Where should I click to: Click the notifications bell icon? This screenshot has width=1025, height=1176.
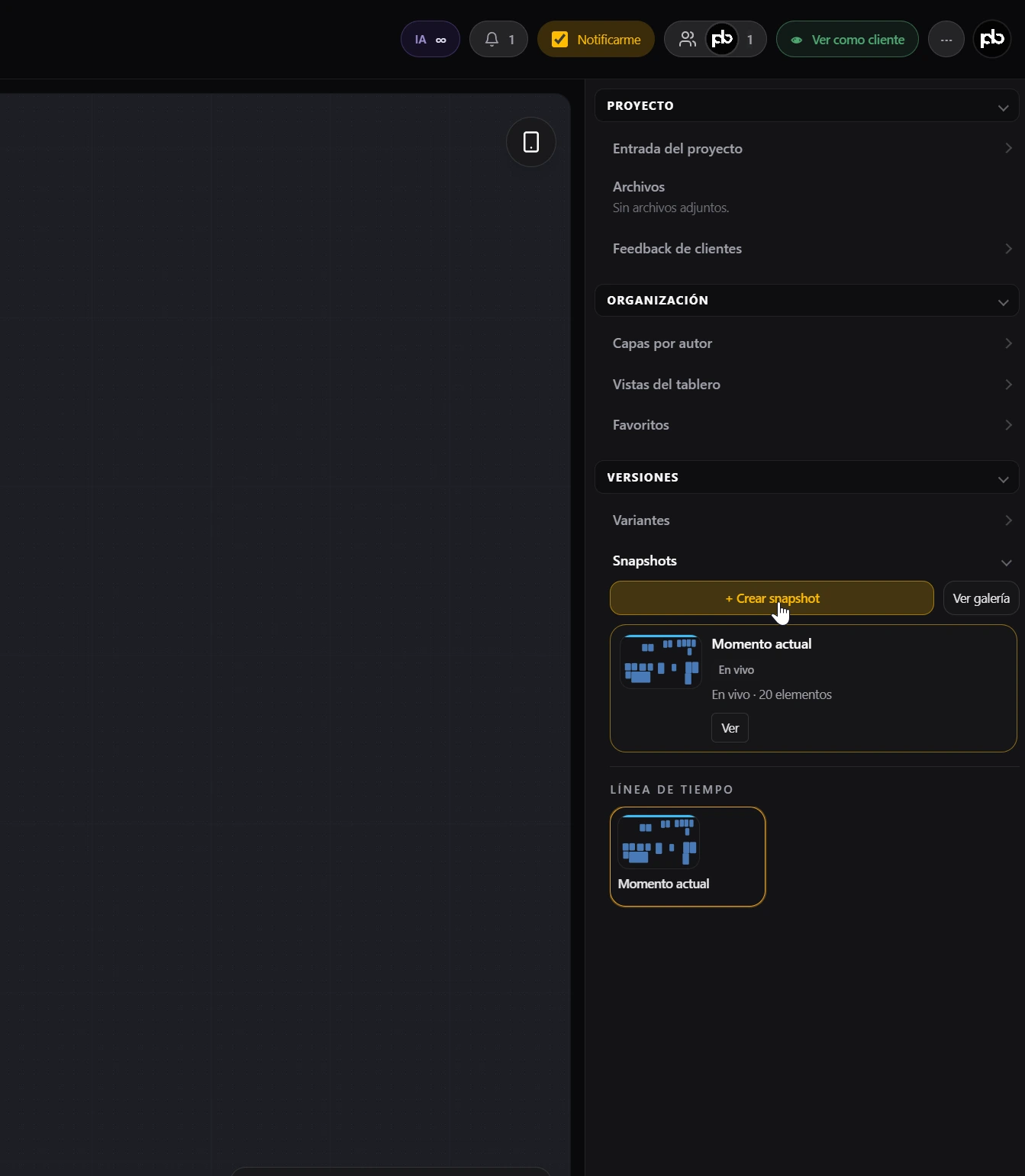pos(492,39)
